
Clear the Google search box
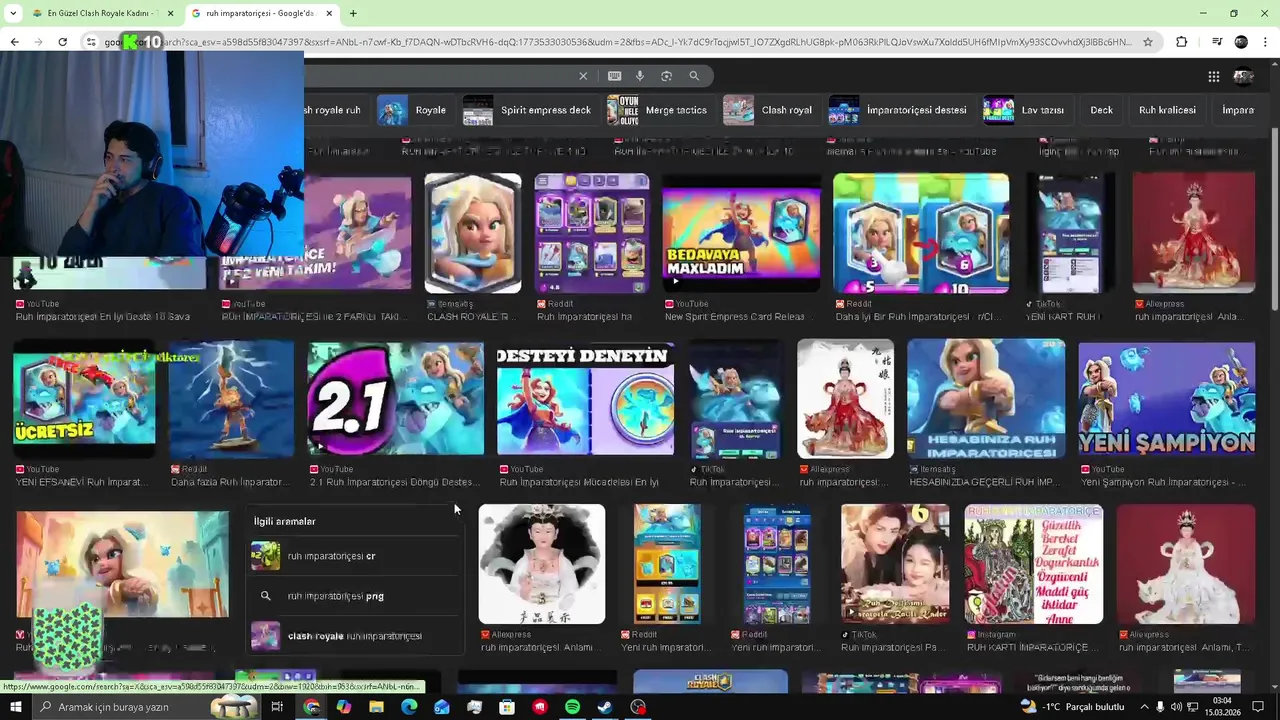[583, 76]
